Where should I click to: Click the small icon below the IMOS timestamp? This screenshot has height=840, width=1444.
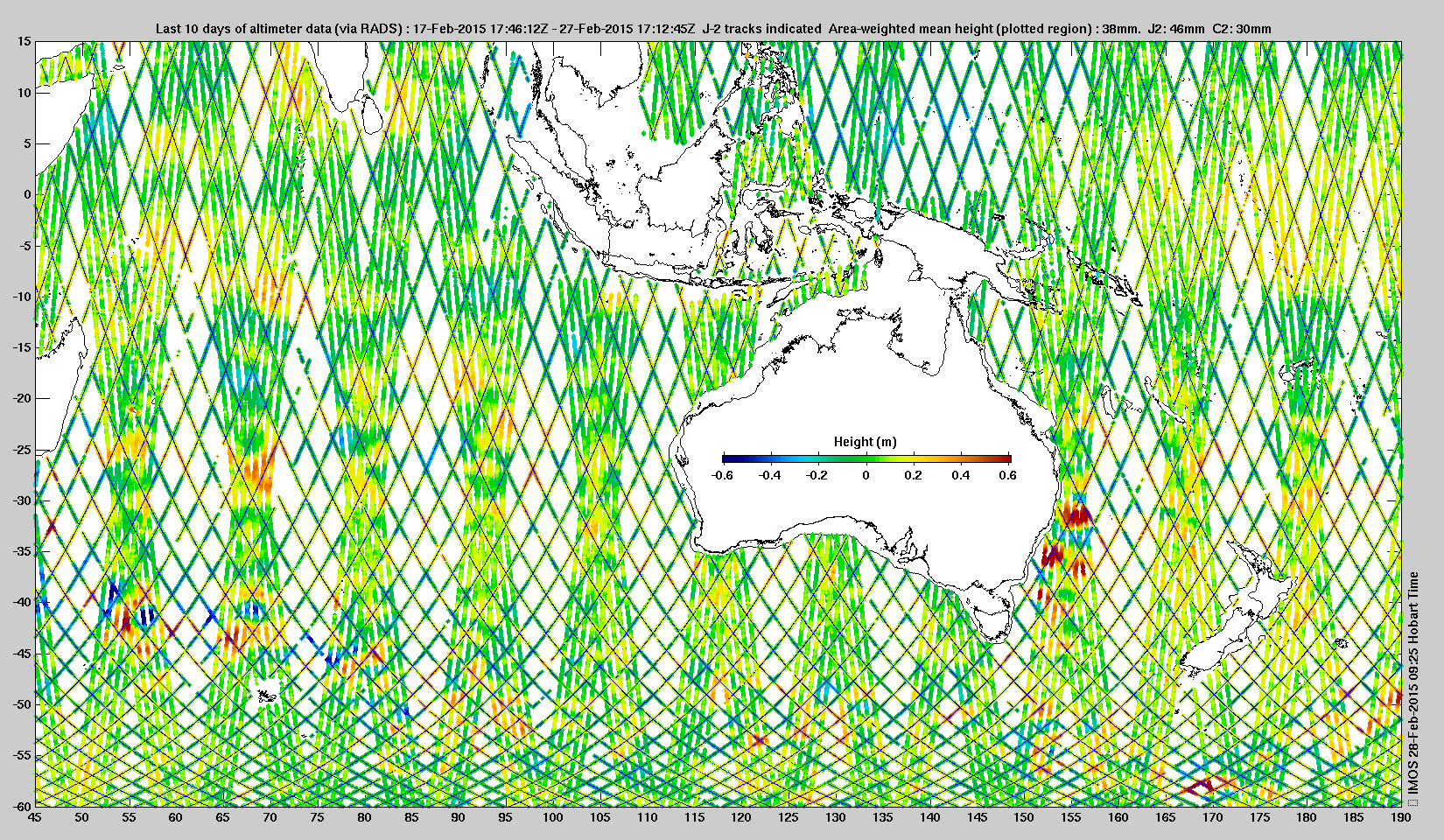tap(1412, 800)
